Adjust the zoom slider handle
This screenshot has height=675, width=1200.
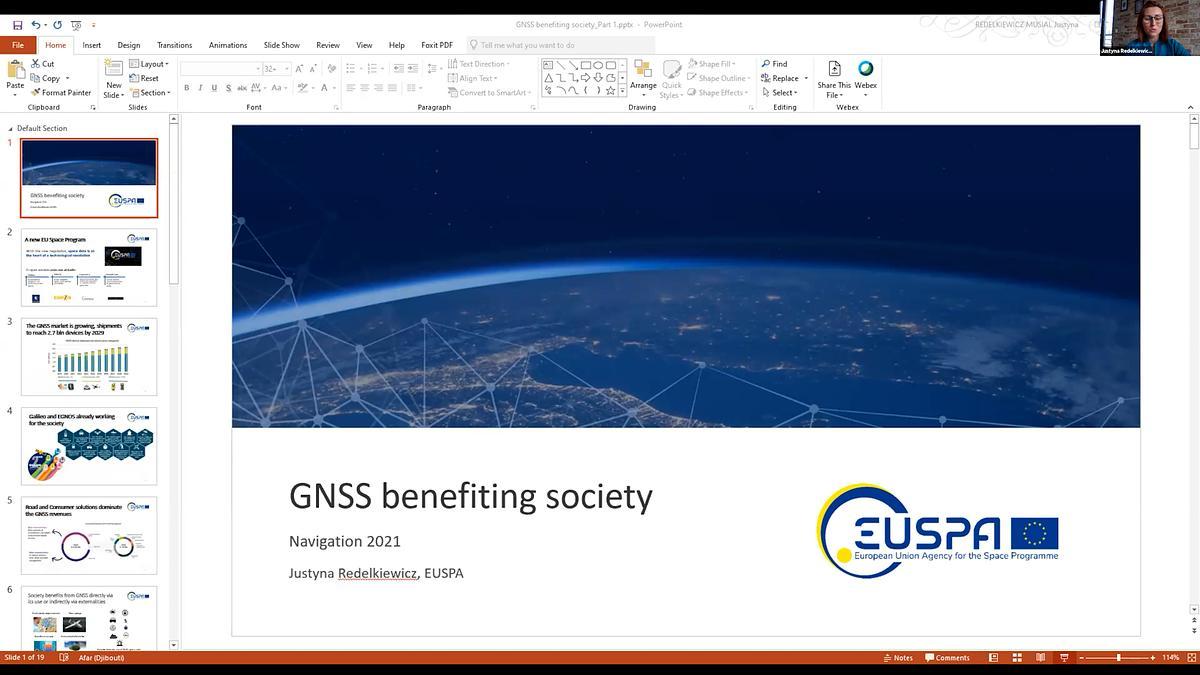click(x=1118, y=658)
